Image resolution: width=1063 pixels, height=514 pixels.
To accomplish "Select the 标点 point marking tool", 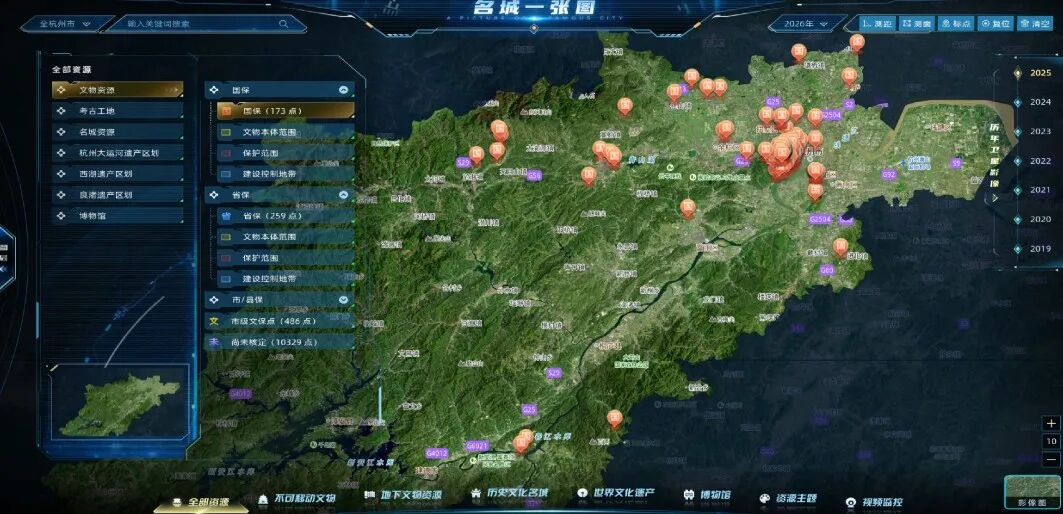I will (956, 24).
